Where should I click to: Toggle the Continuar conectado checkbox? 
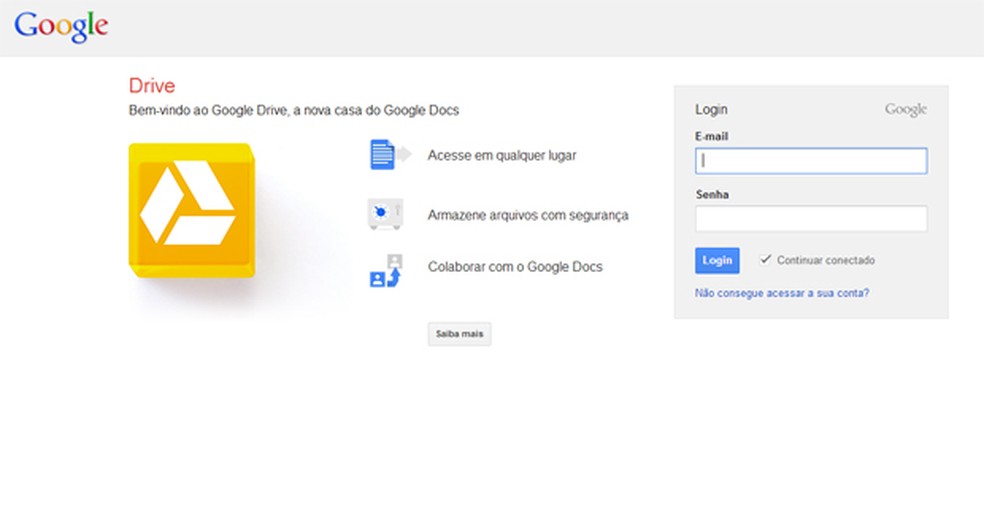click(x=765, y=259)
